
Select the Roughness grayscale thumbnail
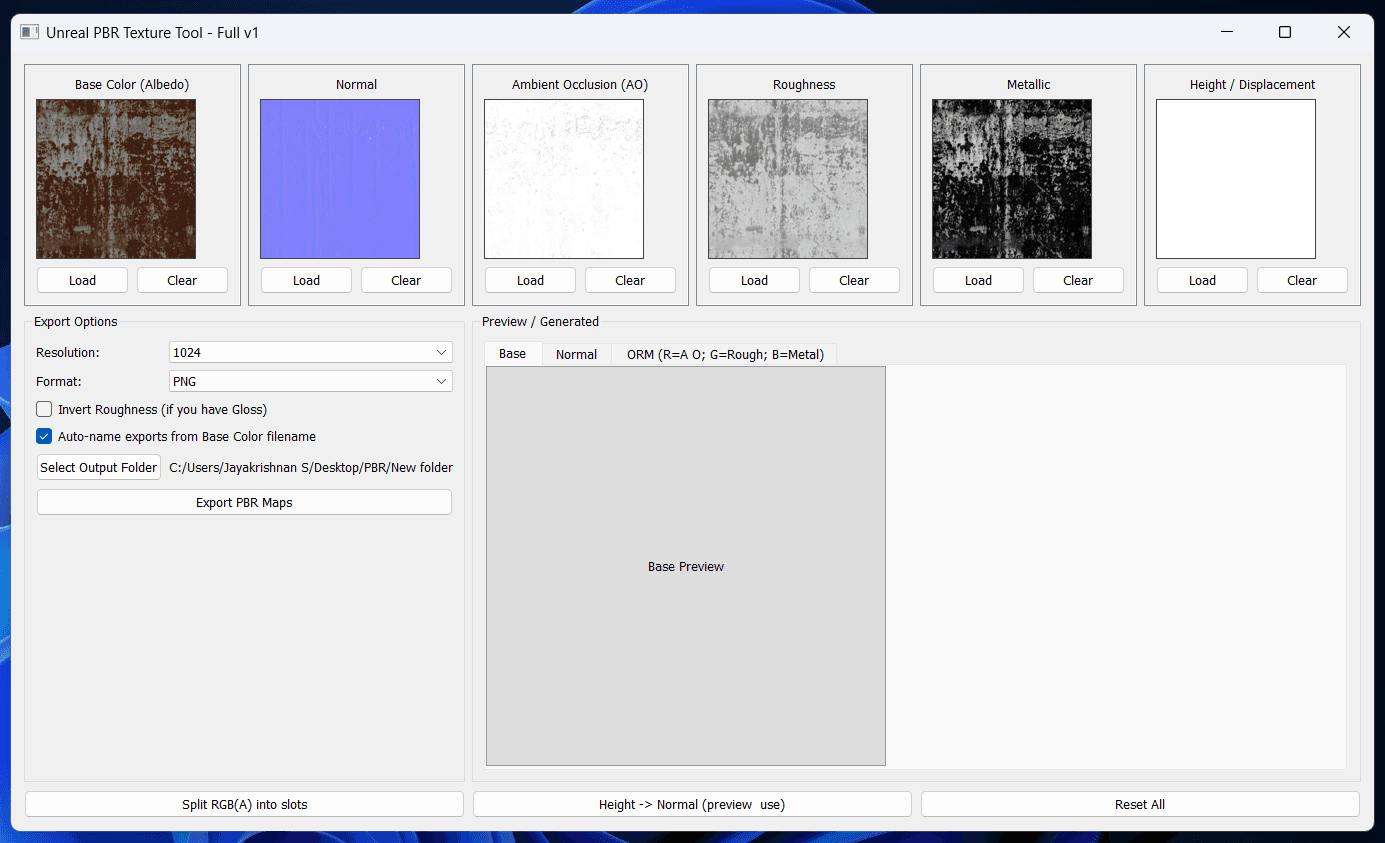788,179
